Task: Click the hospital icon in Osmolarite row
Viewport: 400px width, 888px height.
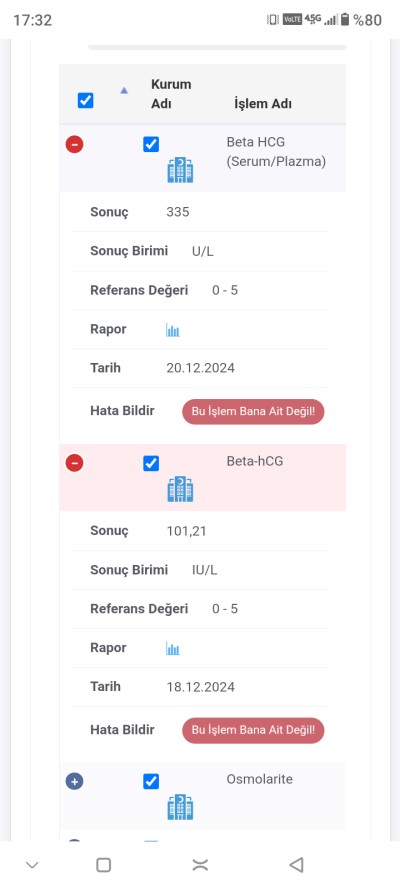Action: coord(180,807)
